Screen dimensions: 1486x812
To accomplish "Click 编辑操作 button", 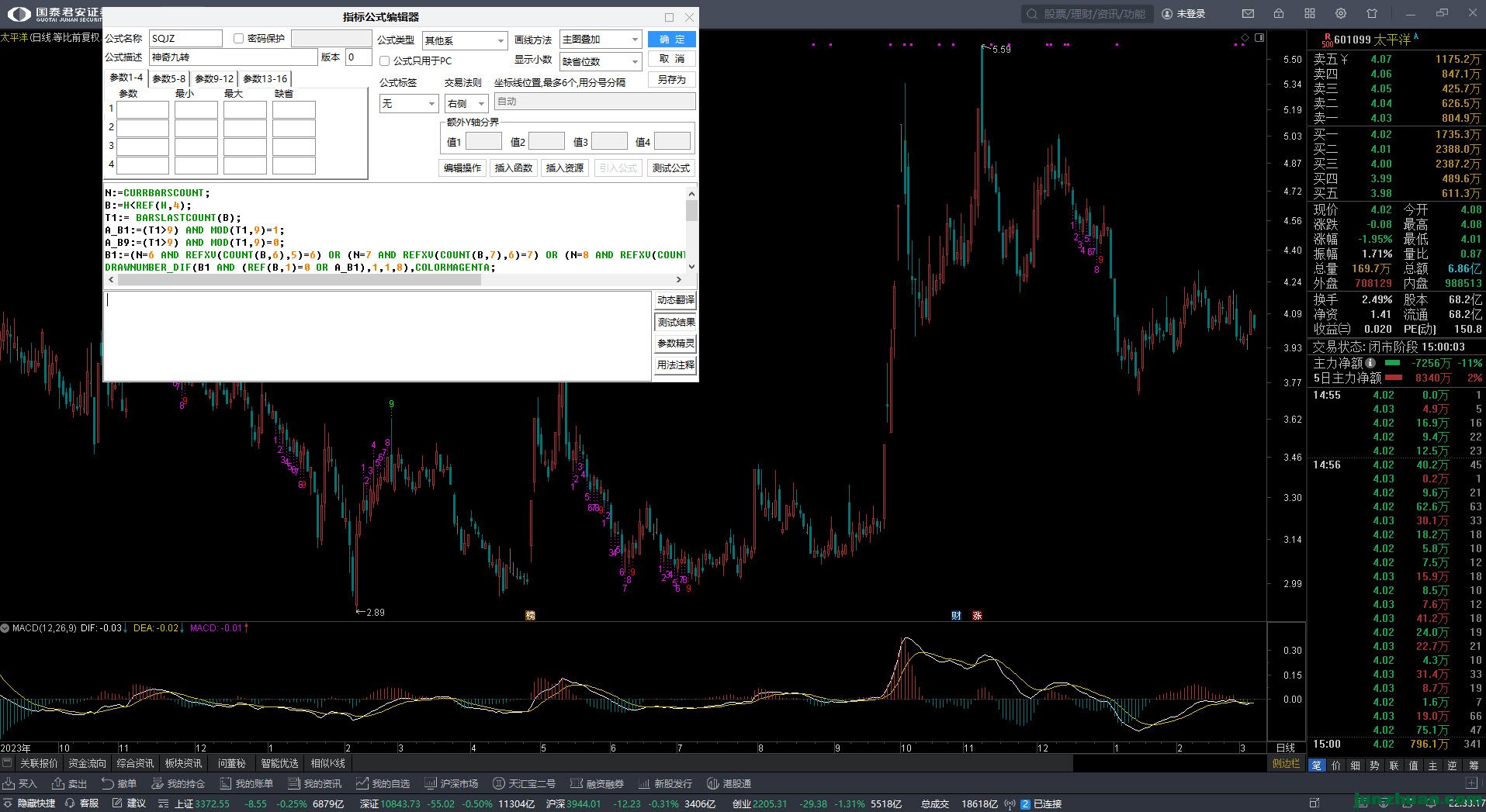I will (x=462, y=168).
